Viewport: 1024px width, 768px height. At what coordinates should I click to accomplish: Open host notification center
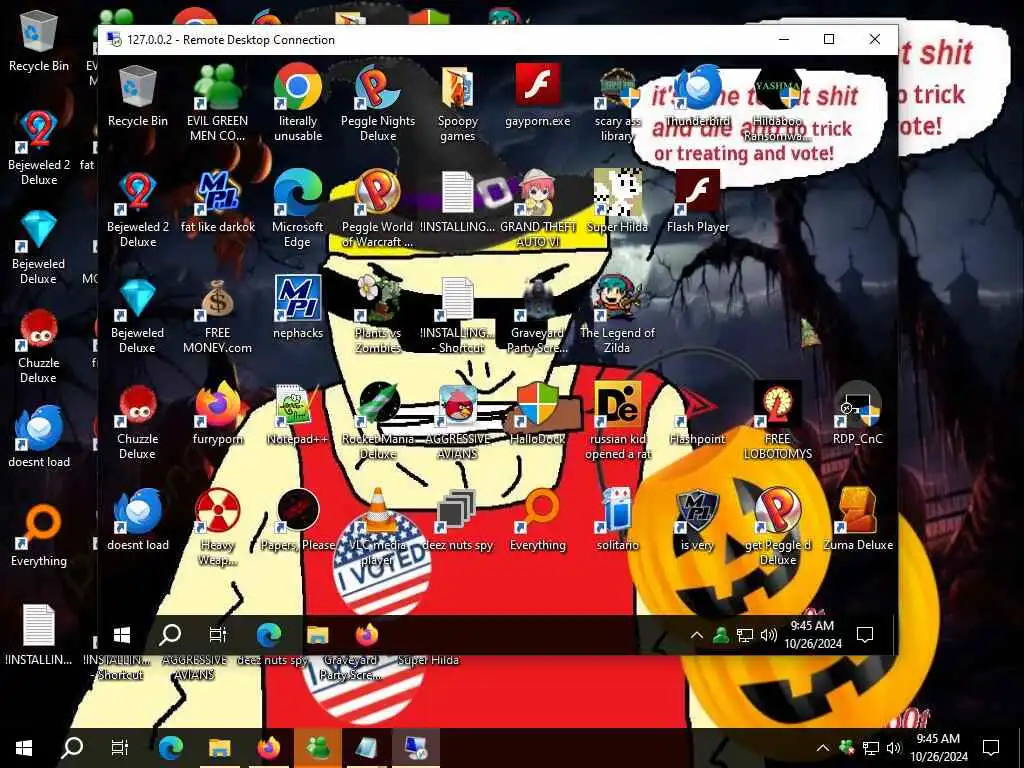(x=991, y=748)
